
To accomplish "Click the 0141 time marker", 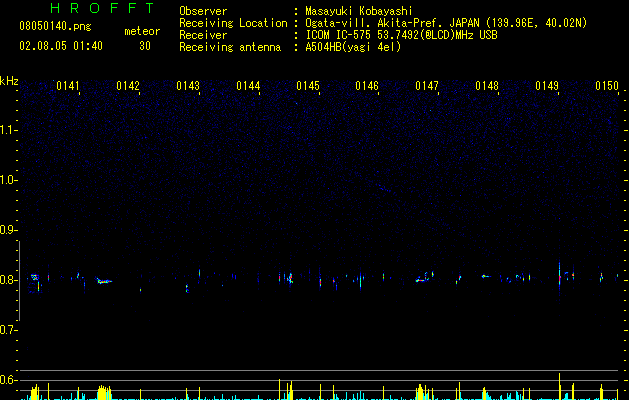I will pyautogui.click(x=68, y=86).
